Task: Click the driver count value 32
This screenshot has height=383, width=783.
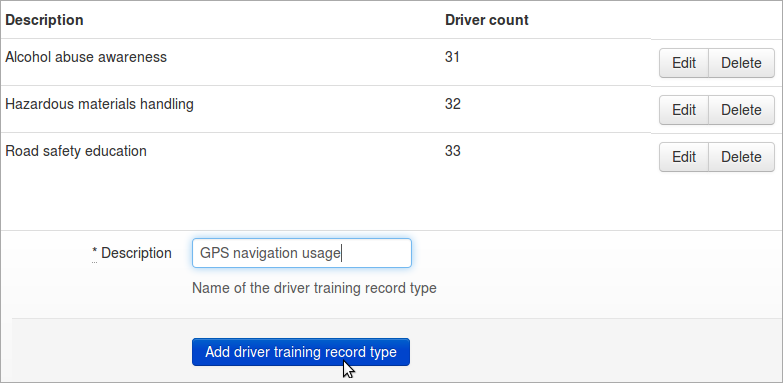Action: pos(452,104)
